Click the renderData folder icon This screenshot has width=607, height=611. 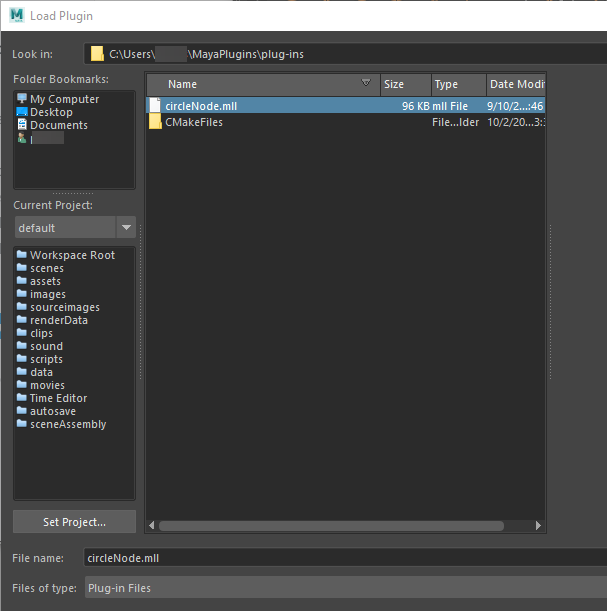[22, 320]
